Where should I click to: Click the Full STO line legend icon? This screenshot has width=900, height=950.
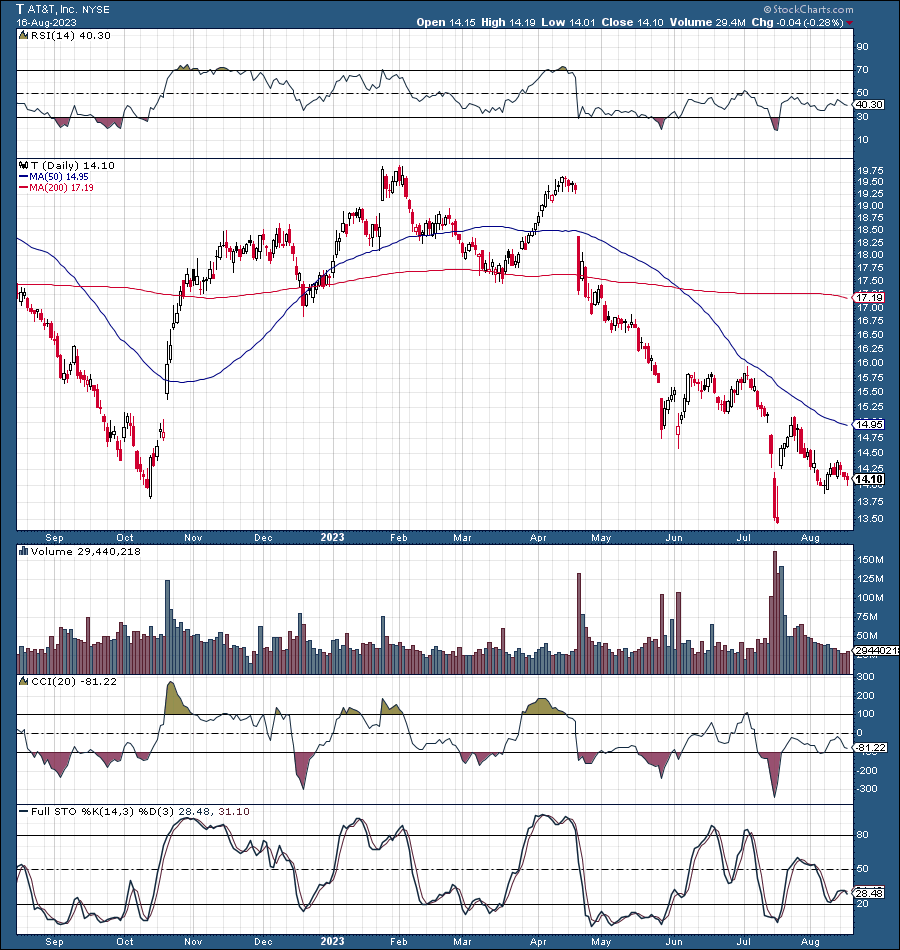24,811
